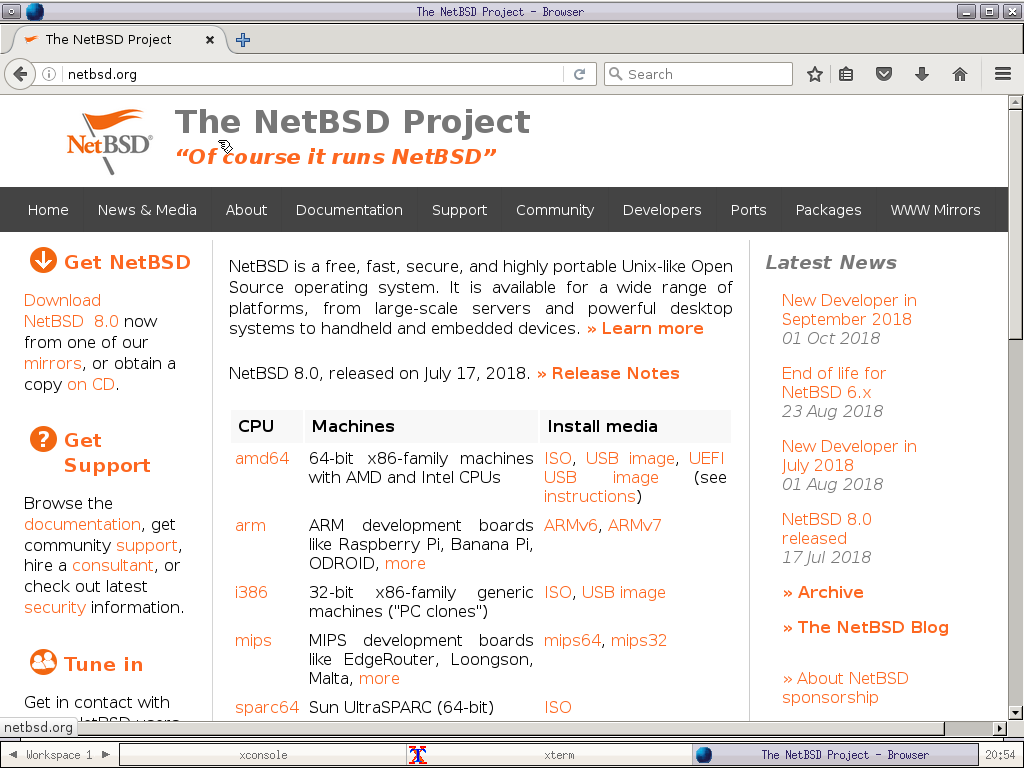
Task: Open the ARMv7 install media link
Action: [634, 525]
